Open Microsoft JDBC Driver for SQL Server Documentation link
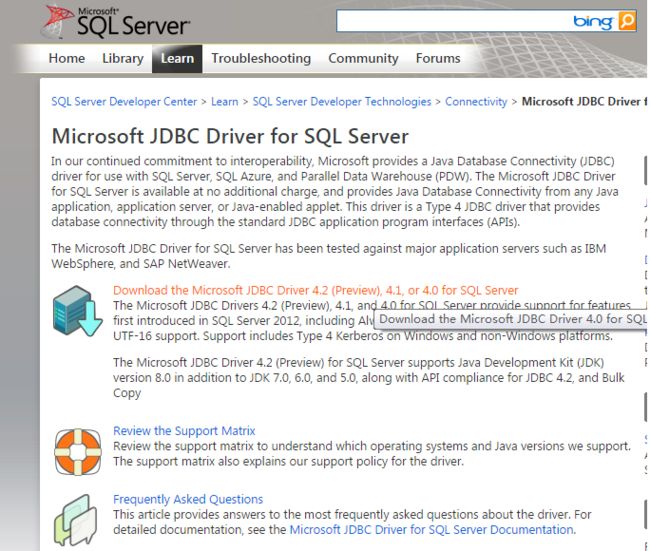 click(432, 529)
